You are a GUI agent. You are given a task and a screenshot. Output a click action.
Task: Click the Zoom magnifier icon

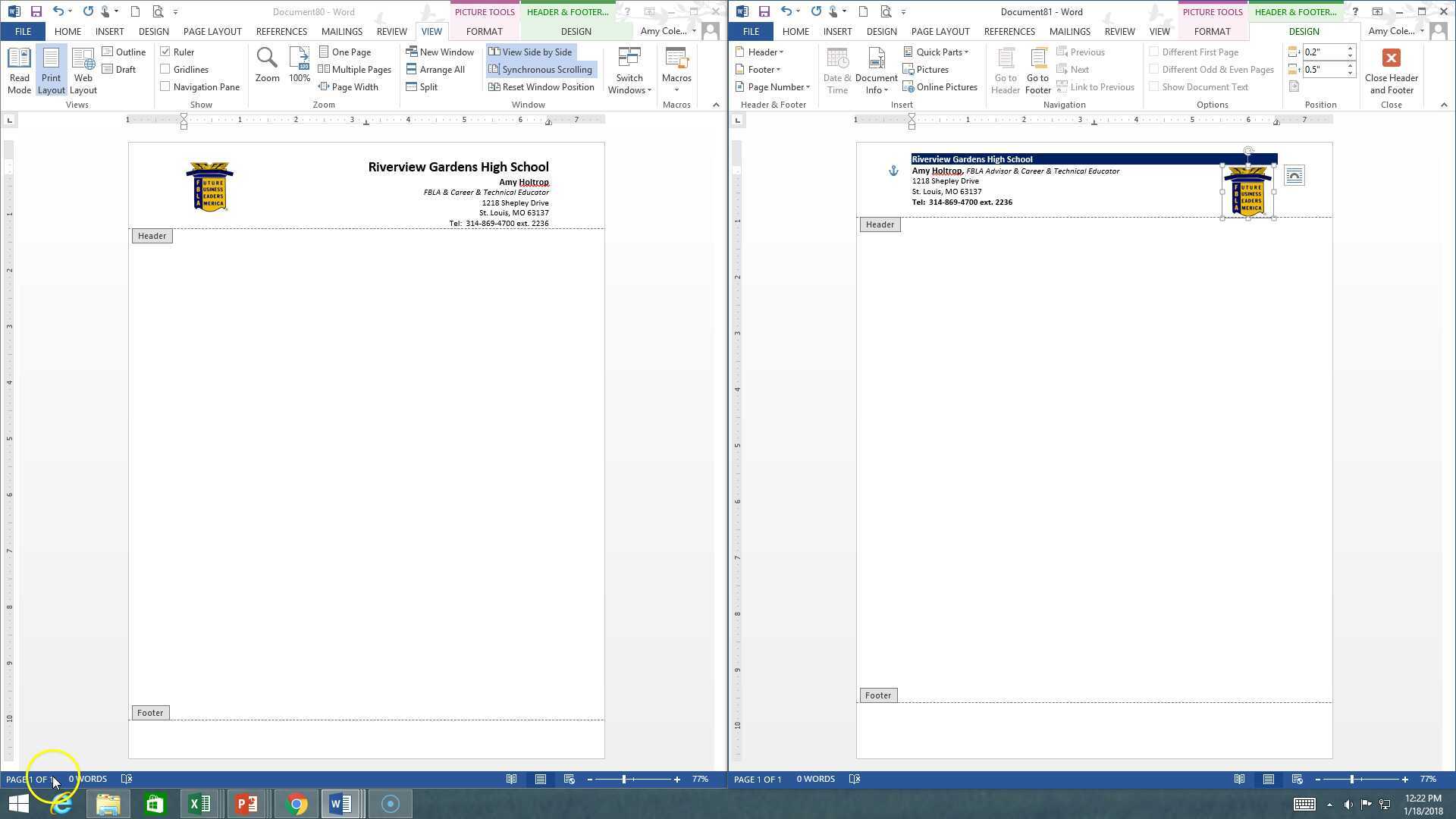[267, 58]
